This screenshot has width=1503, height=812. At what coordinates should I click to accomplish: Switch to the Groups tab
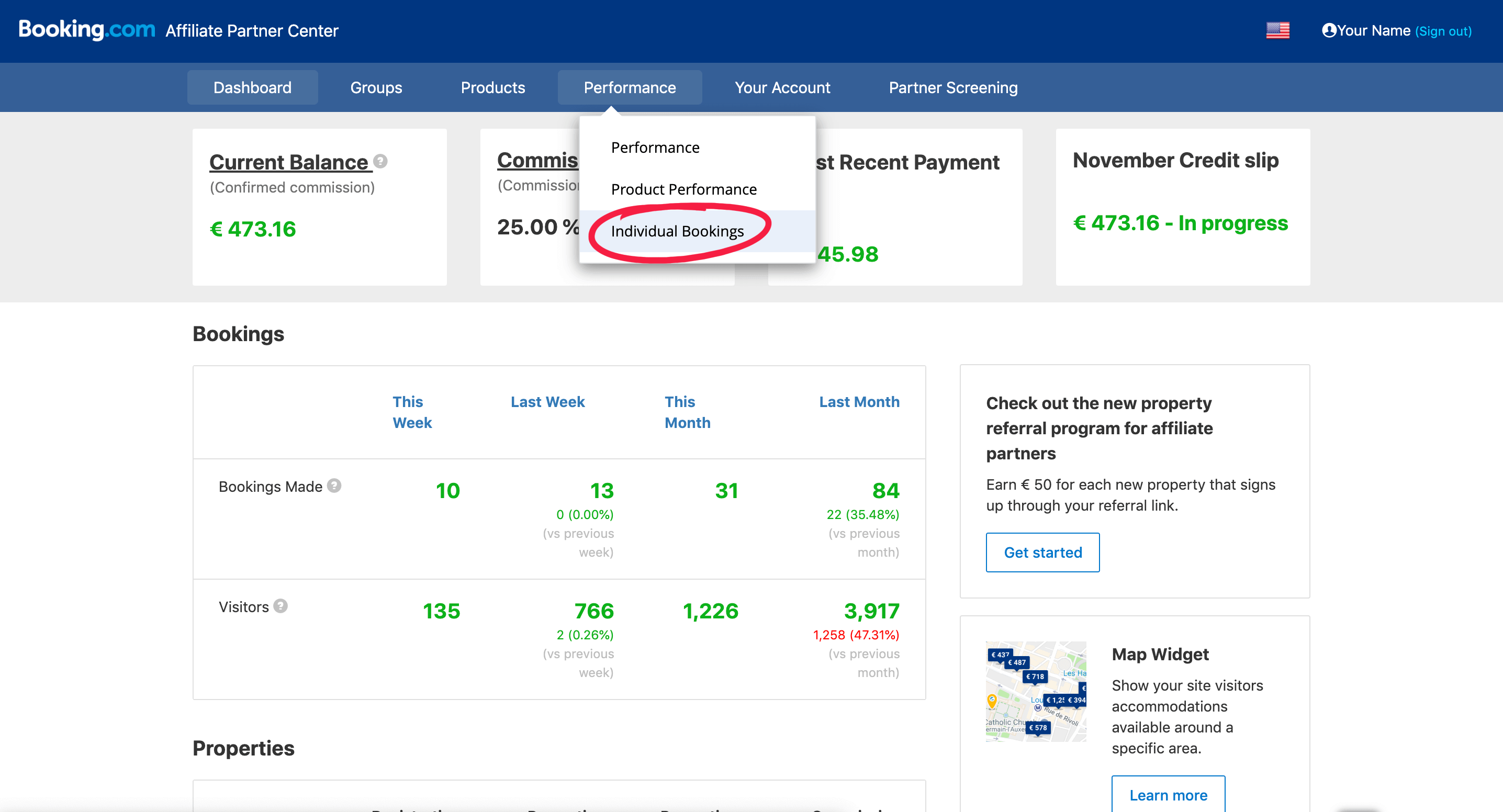click(376, 87)
